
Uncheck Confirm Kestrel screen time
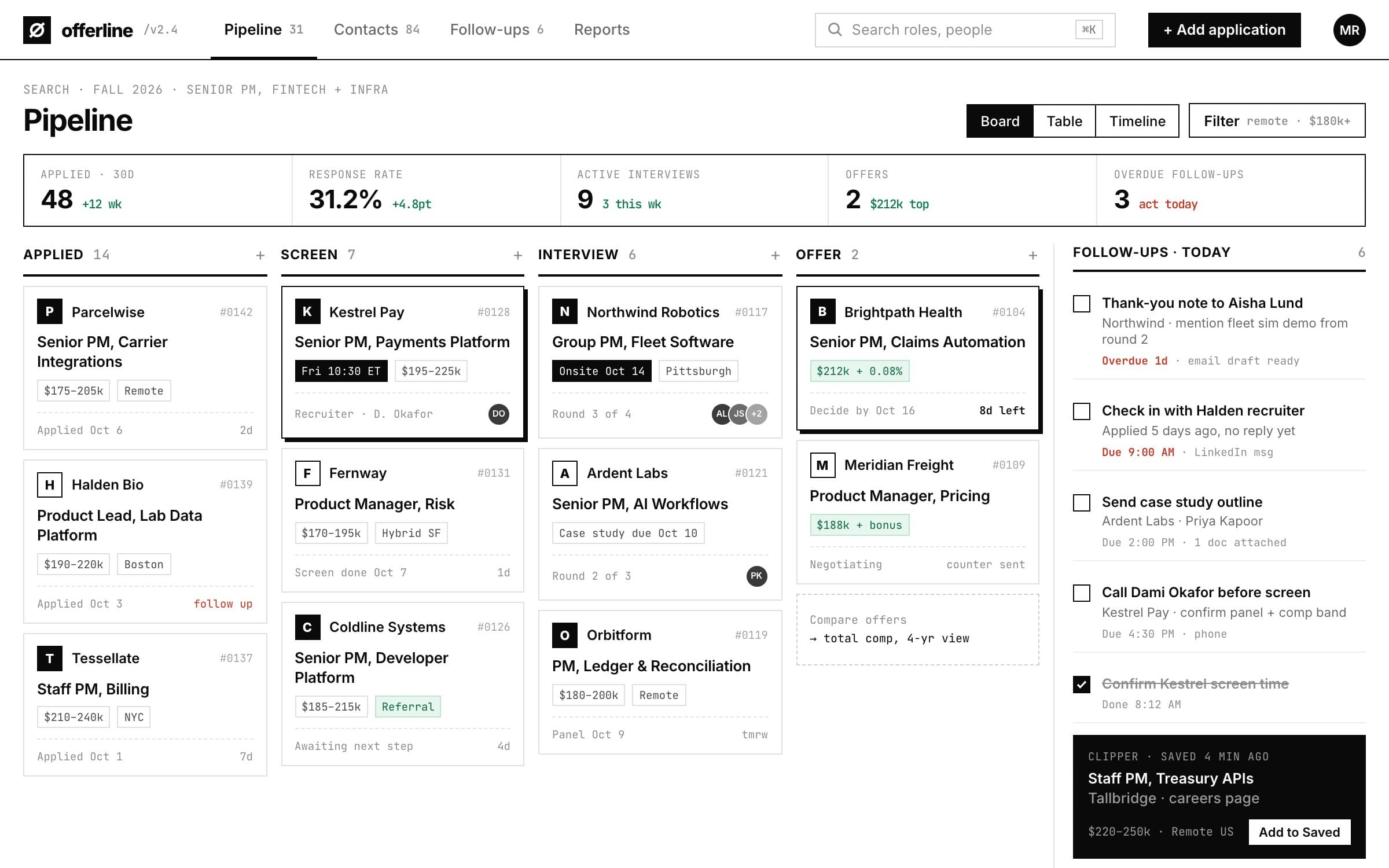(x=1082, y=685)
